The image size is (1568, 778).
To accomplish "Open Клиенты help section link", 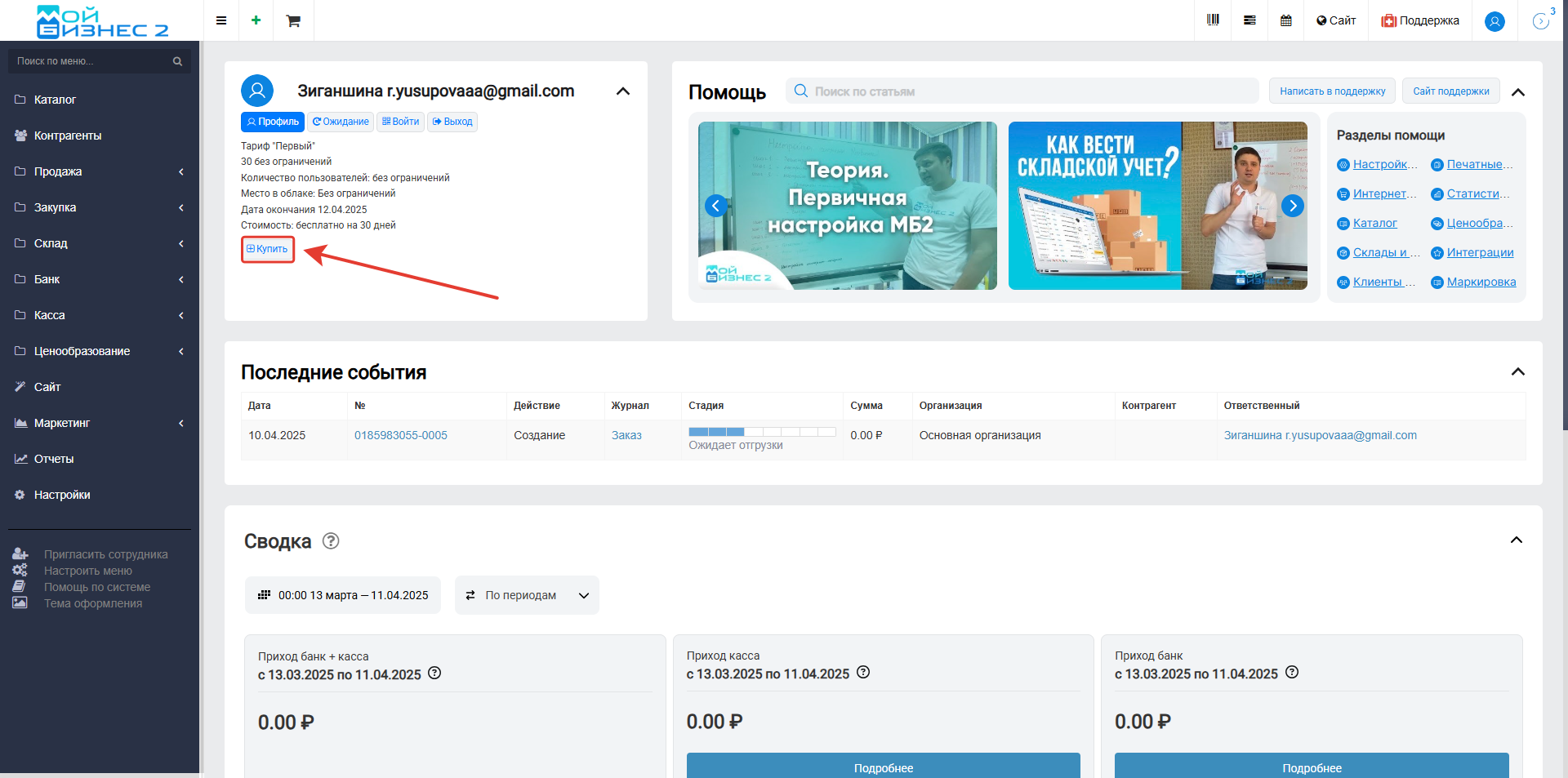I will click(1384, 282).
